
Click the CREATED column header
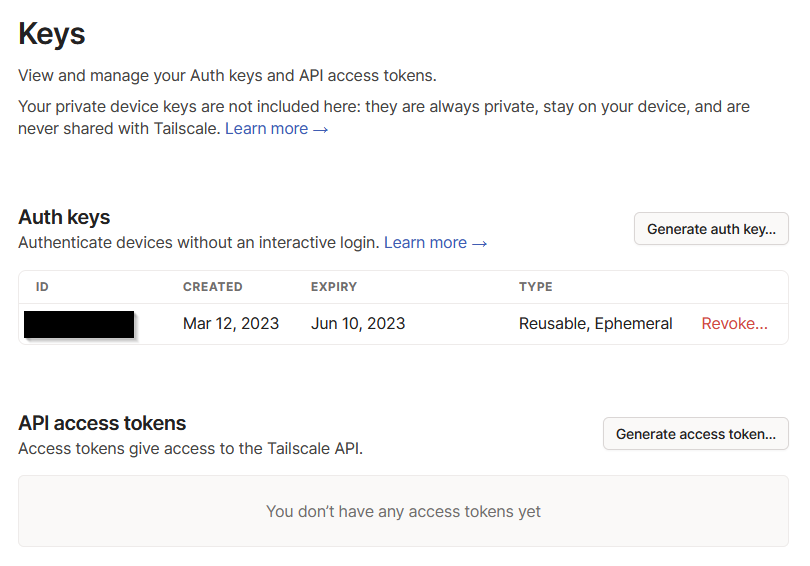click(212, 287)
